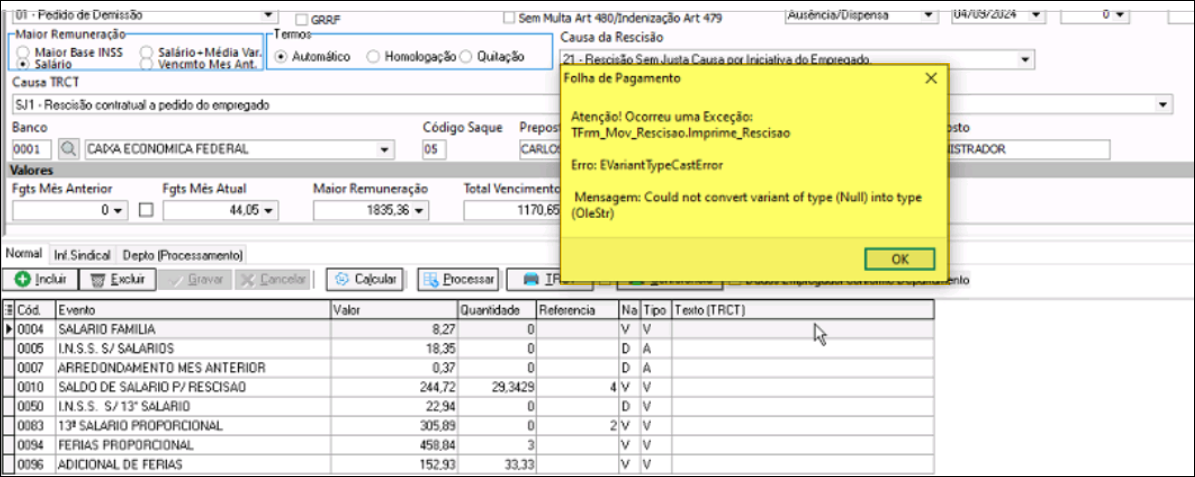The width and height of the screenshot is (1195, 477).
Task: Select the SALARIO FAMILIA row
Action: pyautogui.click(x=468, y=329)
